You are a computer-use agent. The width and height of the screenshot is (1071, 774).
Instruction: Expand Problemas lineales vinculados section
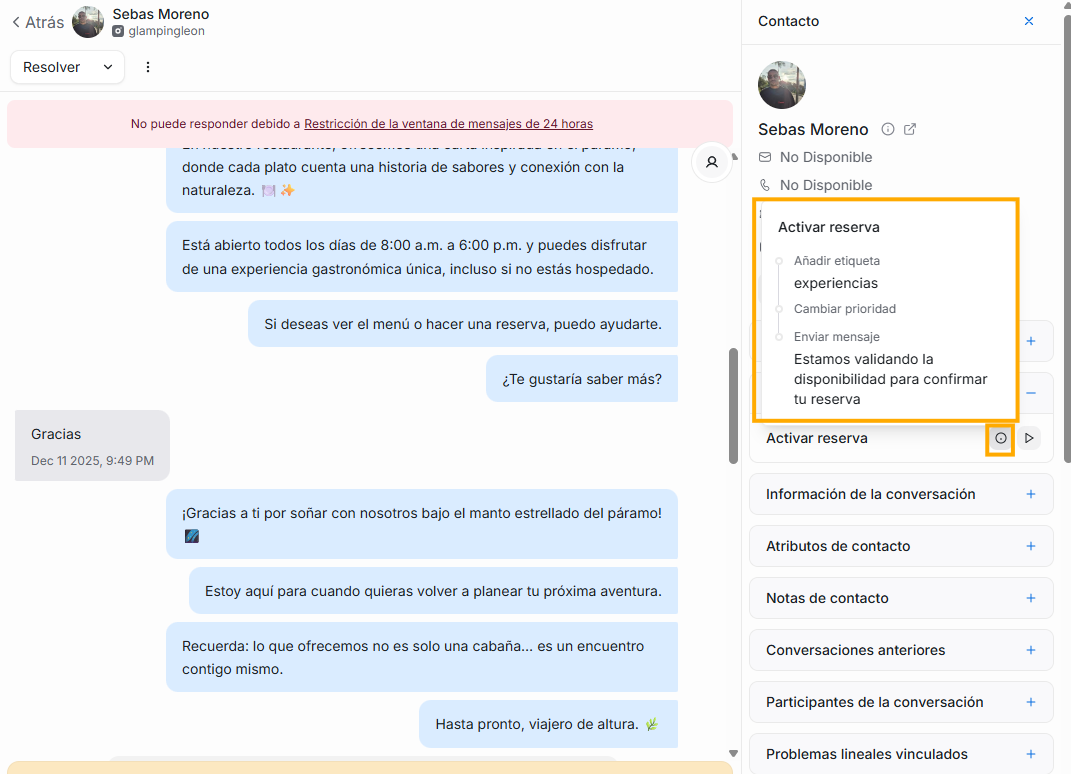[x=1031, y=754]
